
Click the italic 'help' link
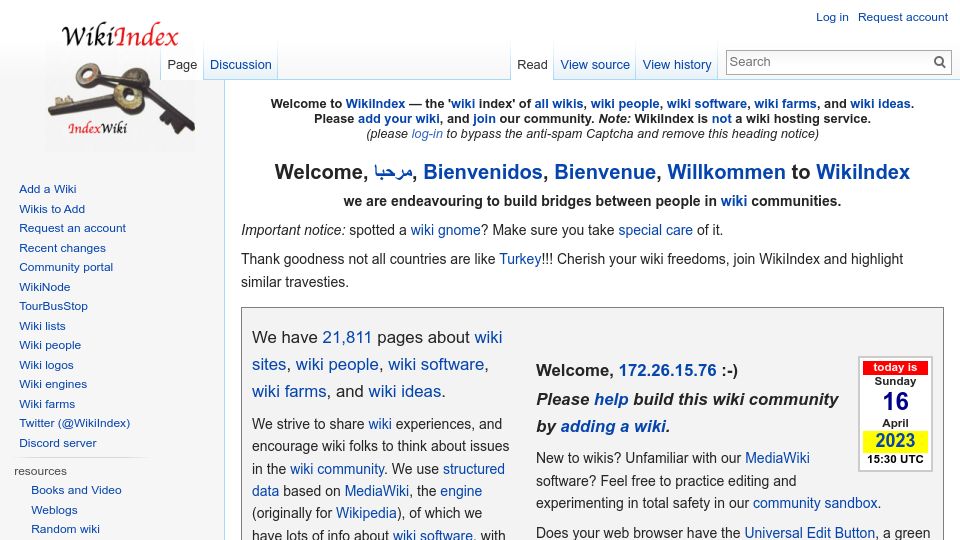coord(611,399)
